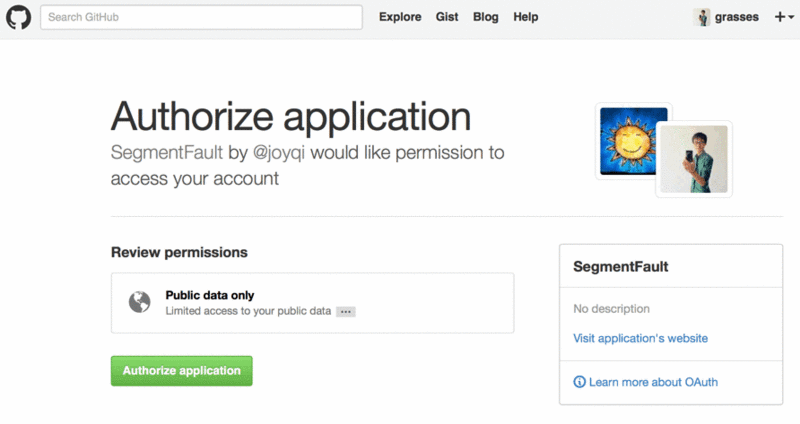Click the info icon beside Learn more about OAuth

pos(579,382)
